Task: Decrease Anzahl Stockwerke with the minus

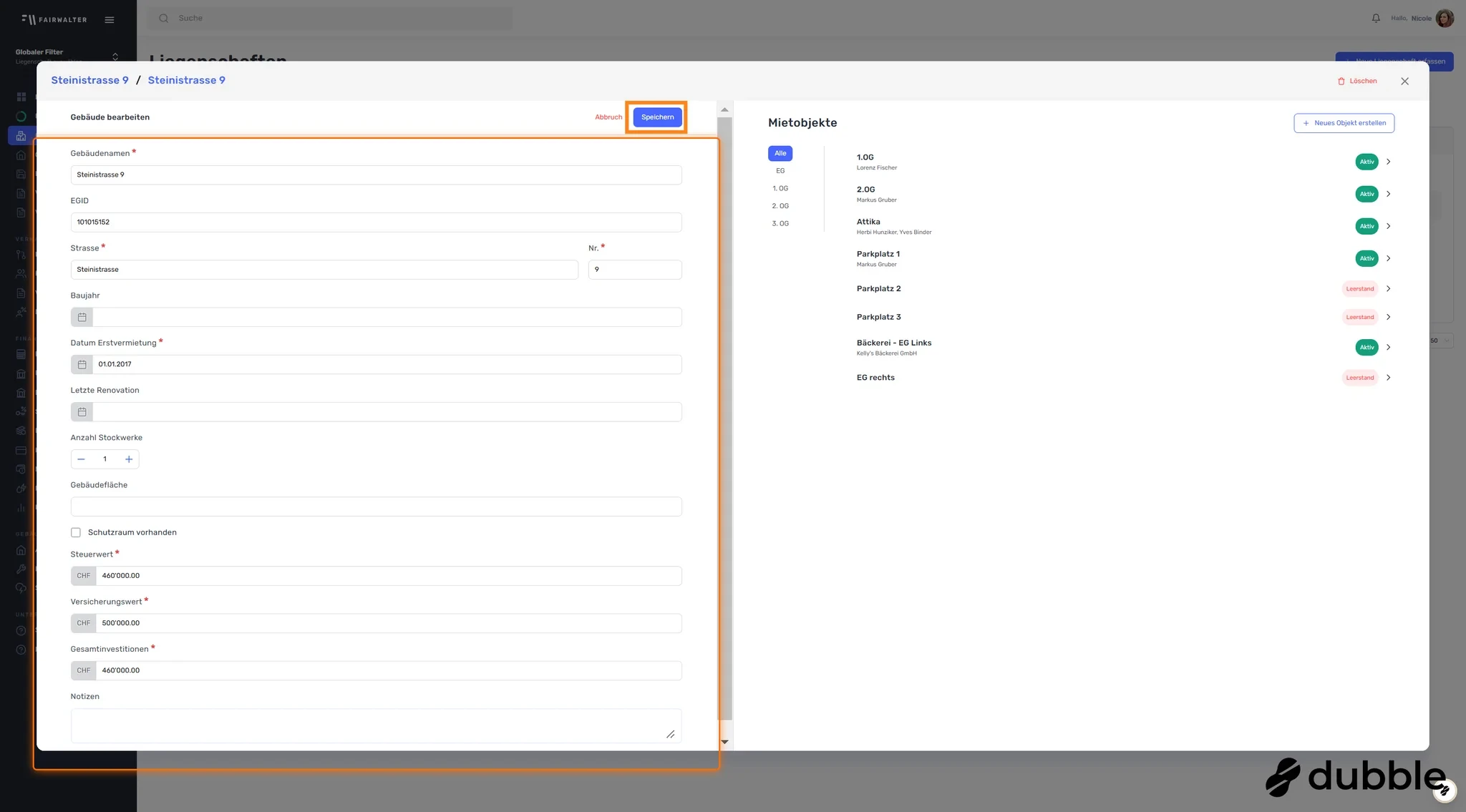Action: click(81, 459)
